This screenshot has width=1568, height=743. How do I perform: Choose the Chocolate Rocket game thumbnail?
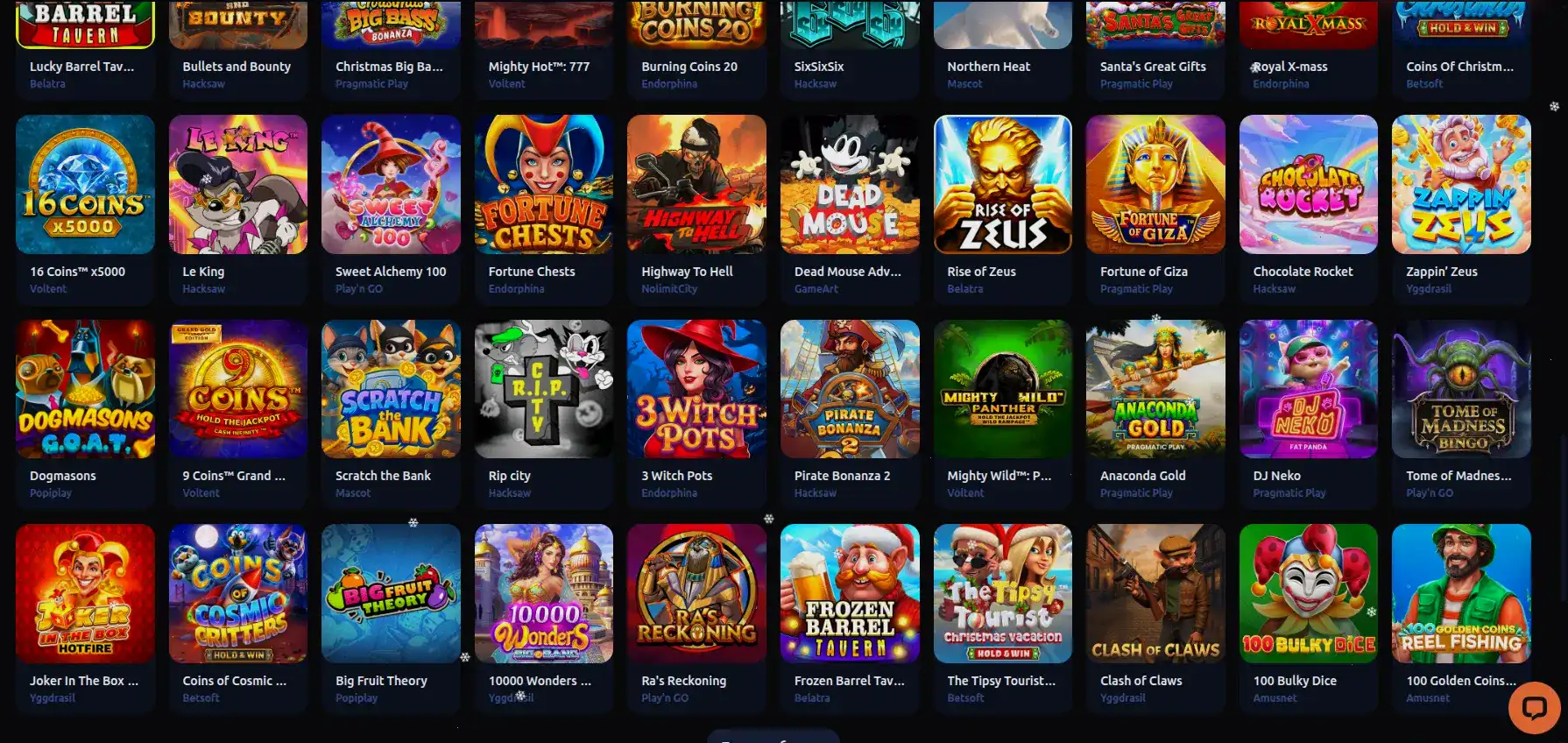tap(1309, 185)
